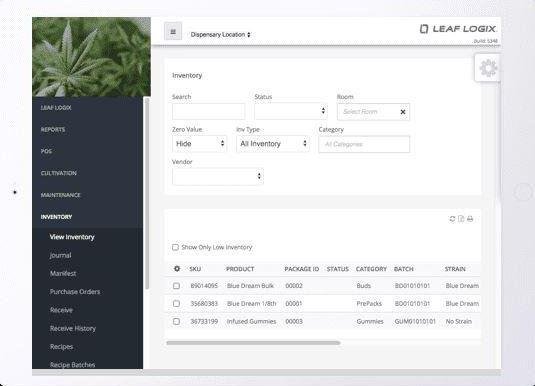Viewport: 535px width, 386px height.
Task: Click the sidebar vertical scrollbar
Action: (x=147, y=193)
